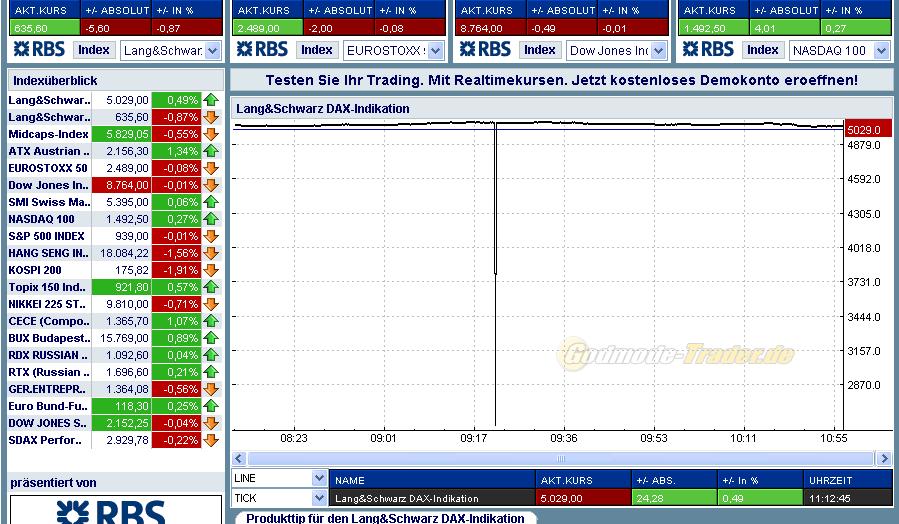Select the Midcaps-Index row name
This screenshot has width=899, height=524.
[x=48, y=134]
